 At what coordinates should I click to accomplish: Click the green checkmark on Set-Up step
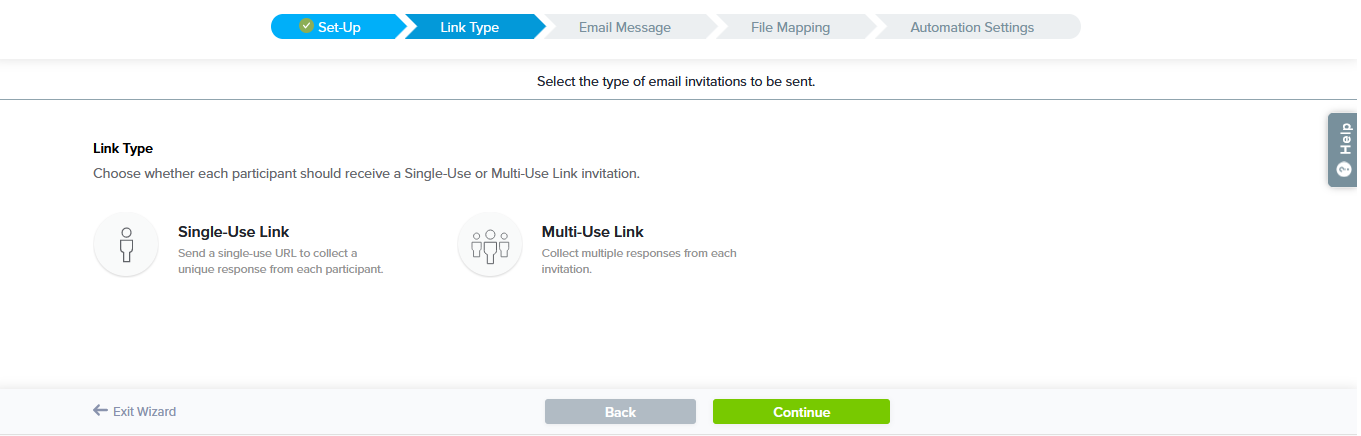point(307,27)
